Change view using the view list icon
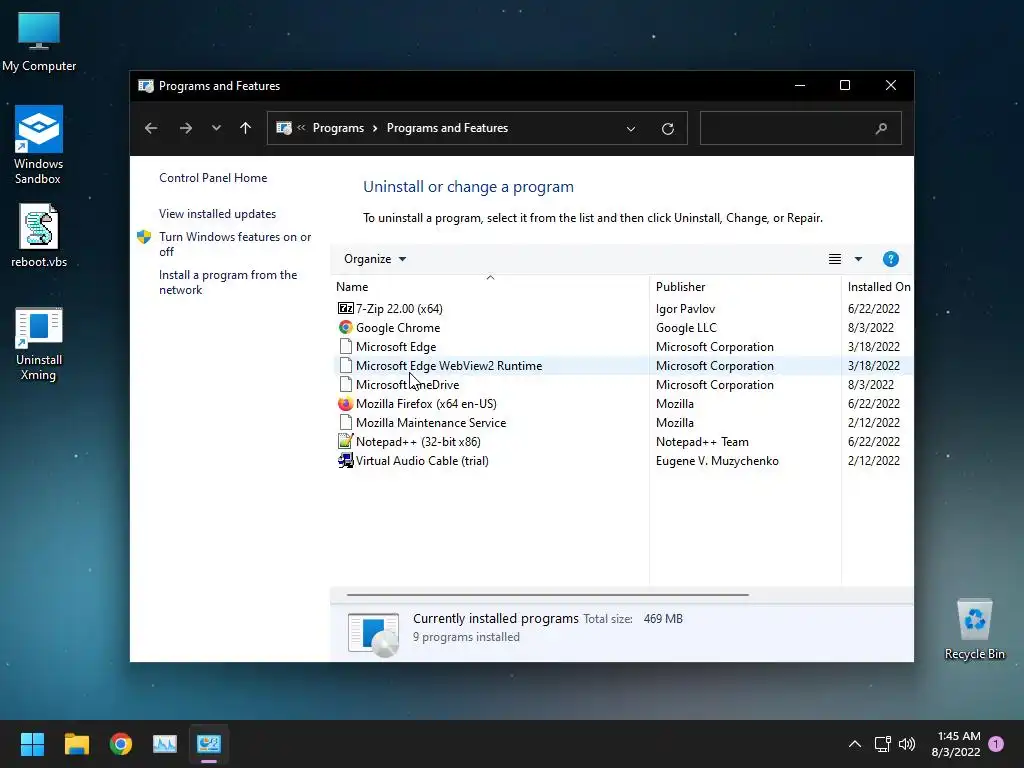Image resolution: width=1024 pixels, height=768 pixels. 835,259
